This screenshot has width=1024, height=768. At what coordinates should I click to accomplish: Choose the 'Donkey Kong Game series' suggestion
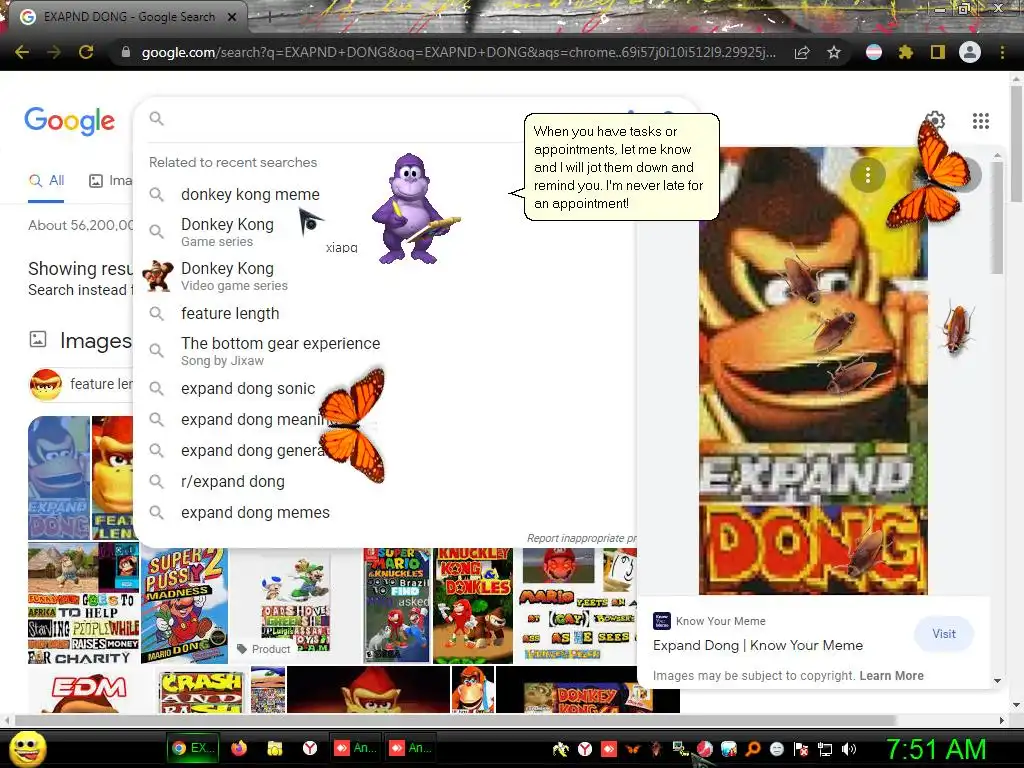pyautogui.click(x=227, y=232)
